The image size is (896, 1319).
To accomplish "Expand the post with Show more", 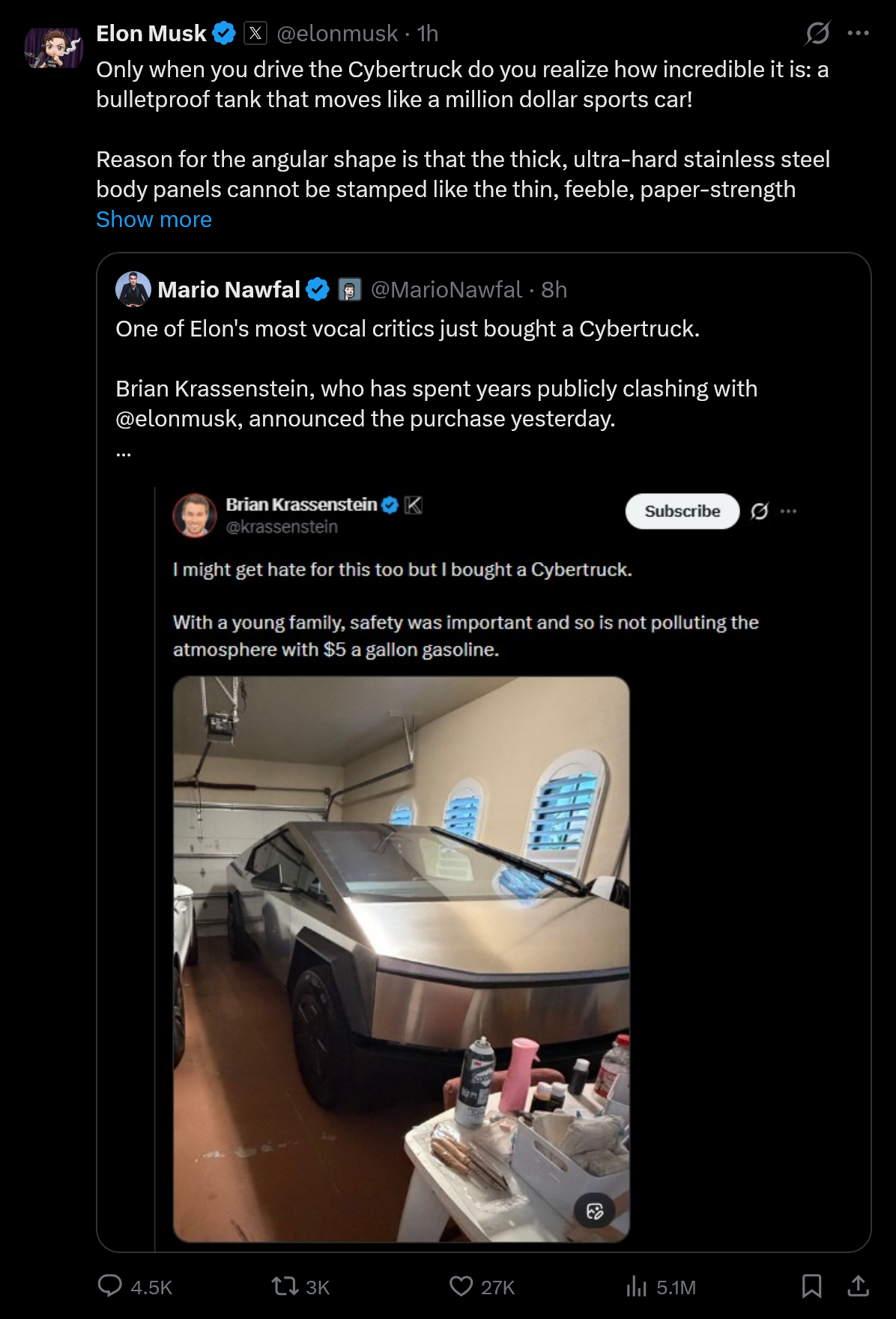I will click(x=154, y=220).
